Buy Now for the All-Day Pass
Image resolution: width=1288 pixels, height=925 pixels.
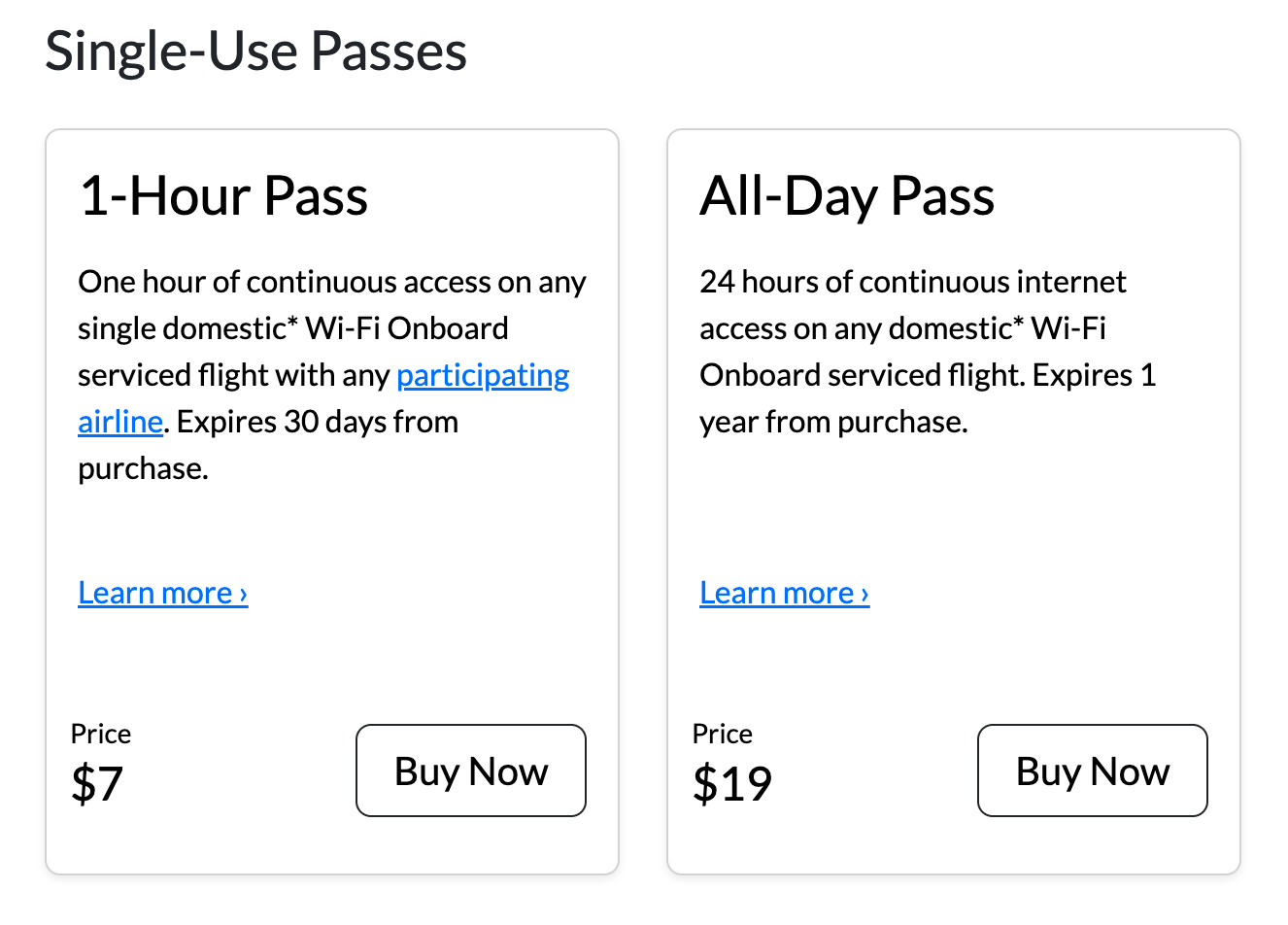coord(1092,771)
